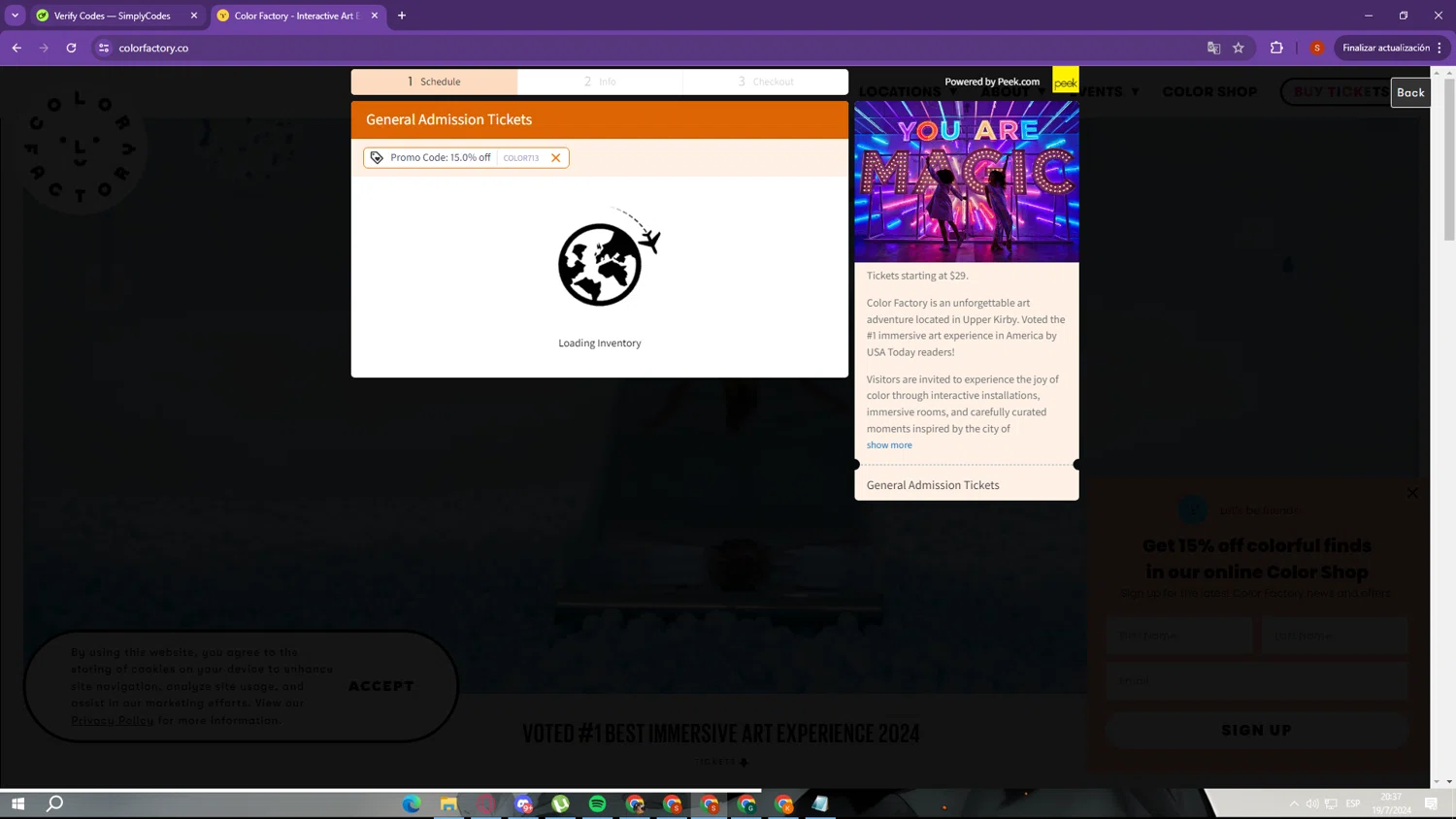
Task: Accept the cookie notice
Action: 381,686
